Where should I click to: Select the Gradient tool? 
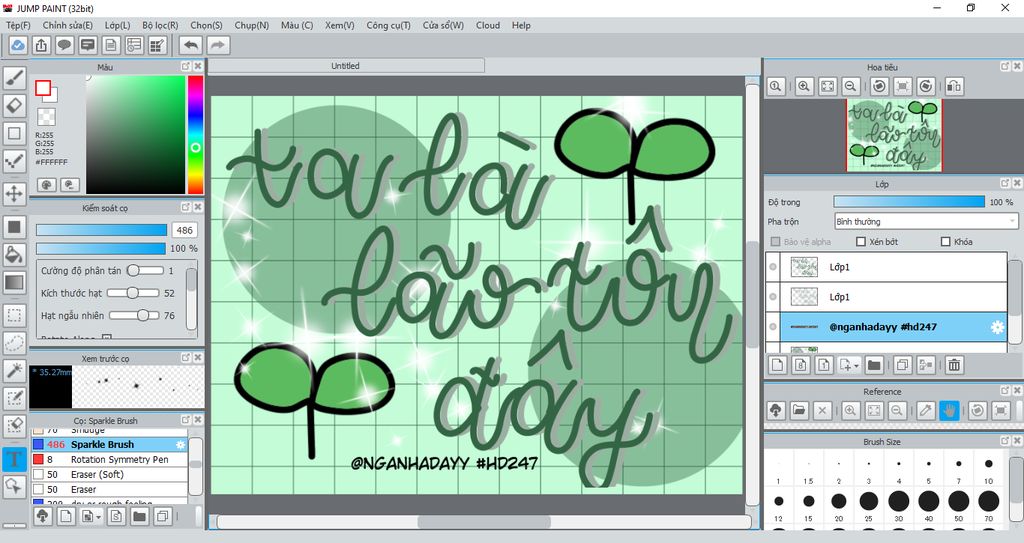(14, 282)
